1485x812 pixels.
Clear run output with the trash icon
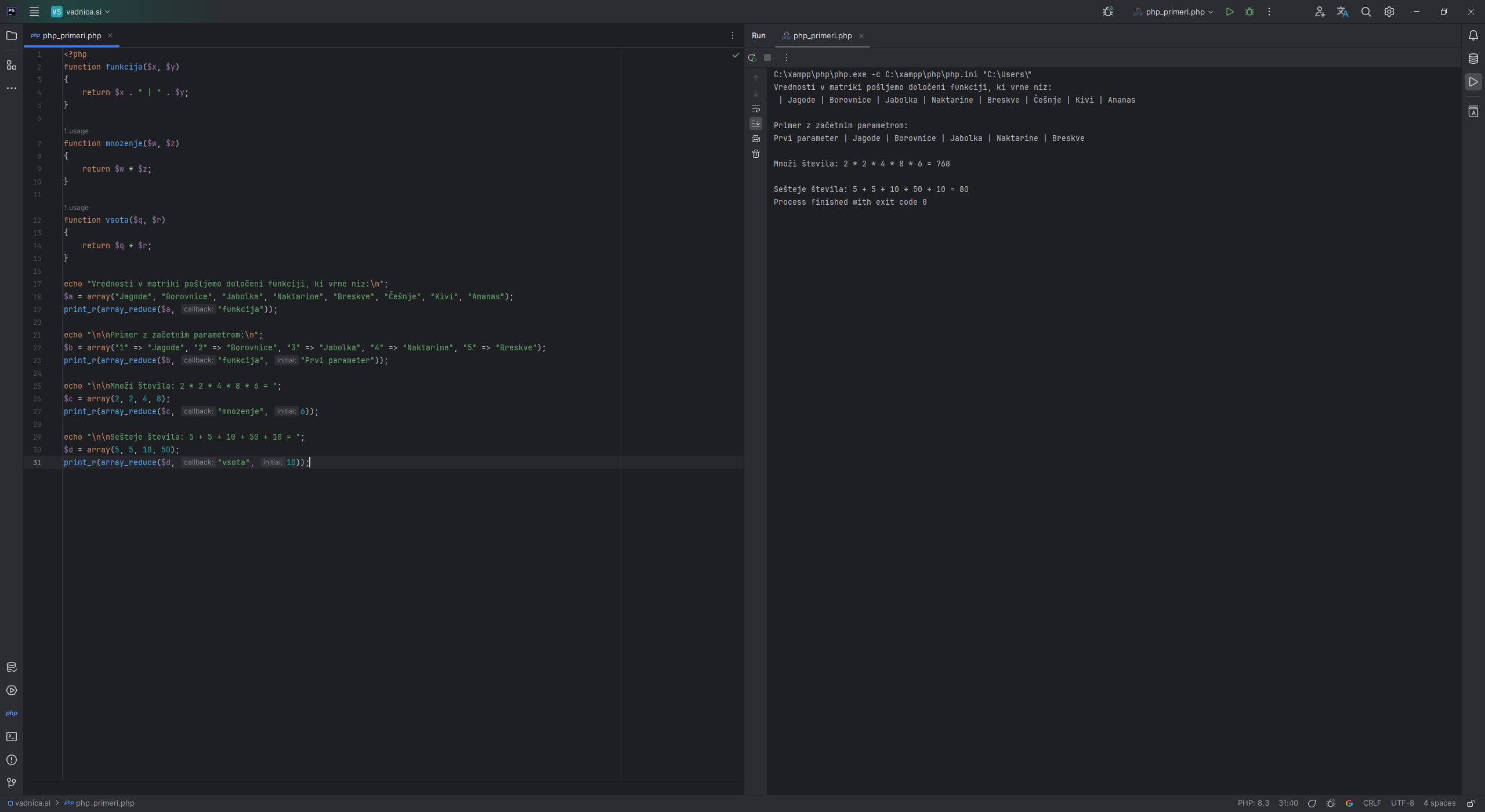tap(755, 154)
